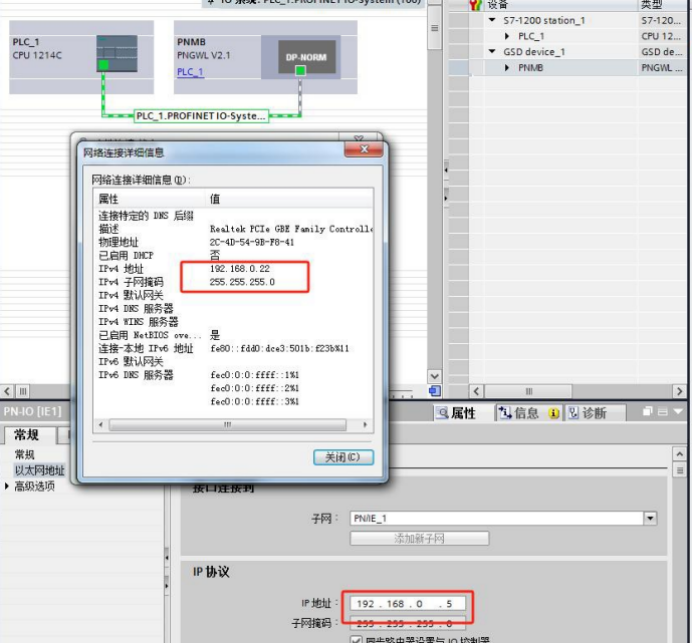The width and height of the screenshot is (692, 644).
Task: Open the 子网 PN/IE_1 dropdown arrow
Action: (650, 518)
